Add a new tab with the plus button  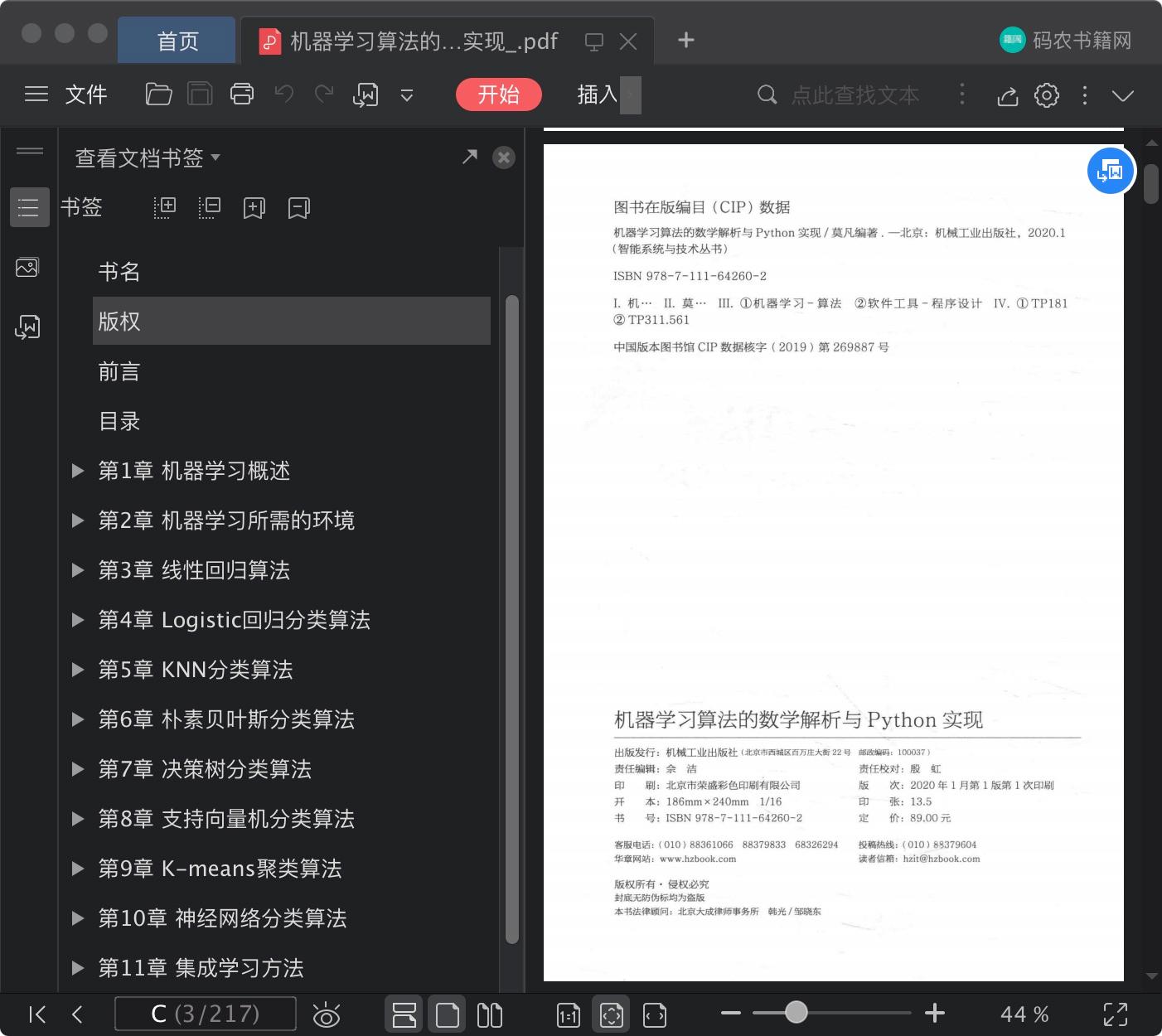tap(686, 40)
